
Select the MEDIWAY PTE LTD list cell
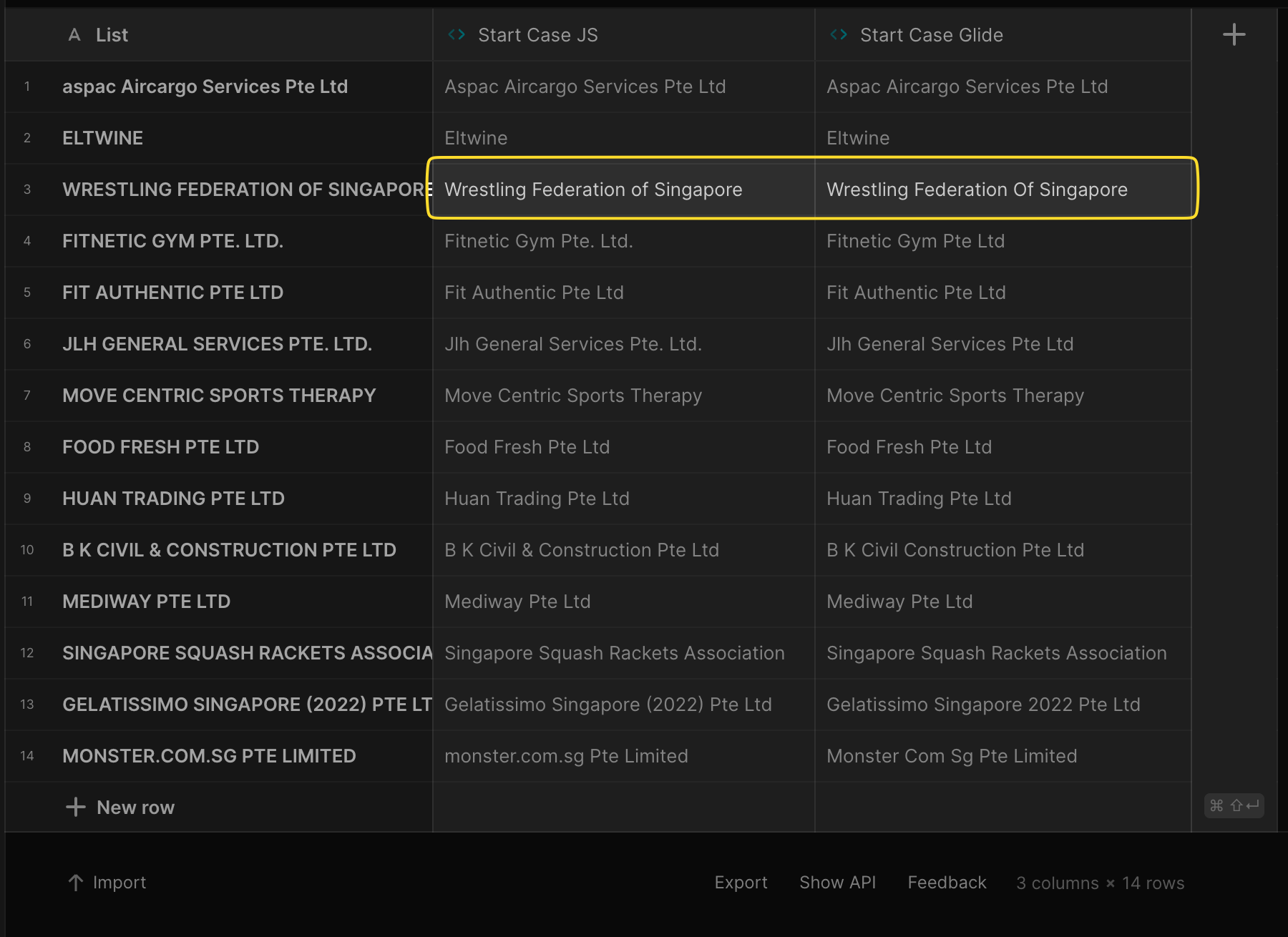[x=219, y=602]
